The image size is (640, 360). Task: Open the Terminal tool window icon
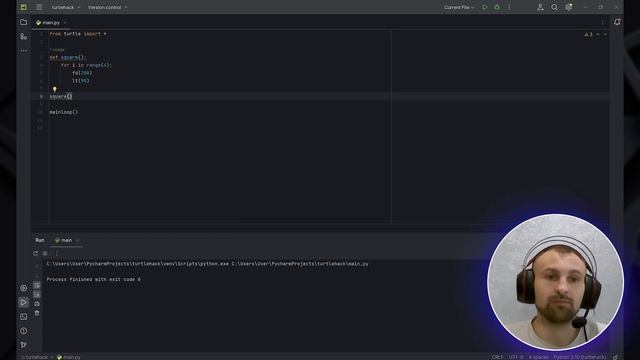pos(24,317)
